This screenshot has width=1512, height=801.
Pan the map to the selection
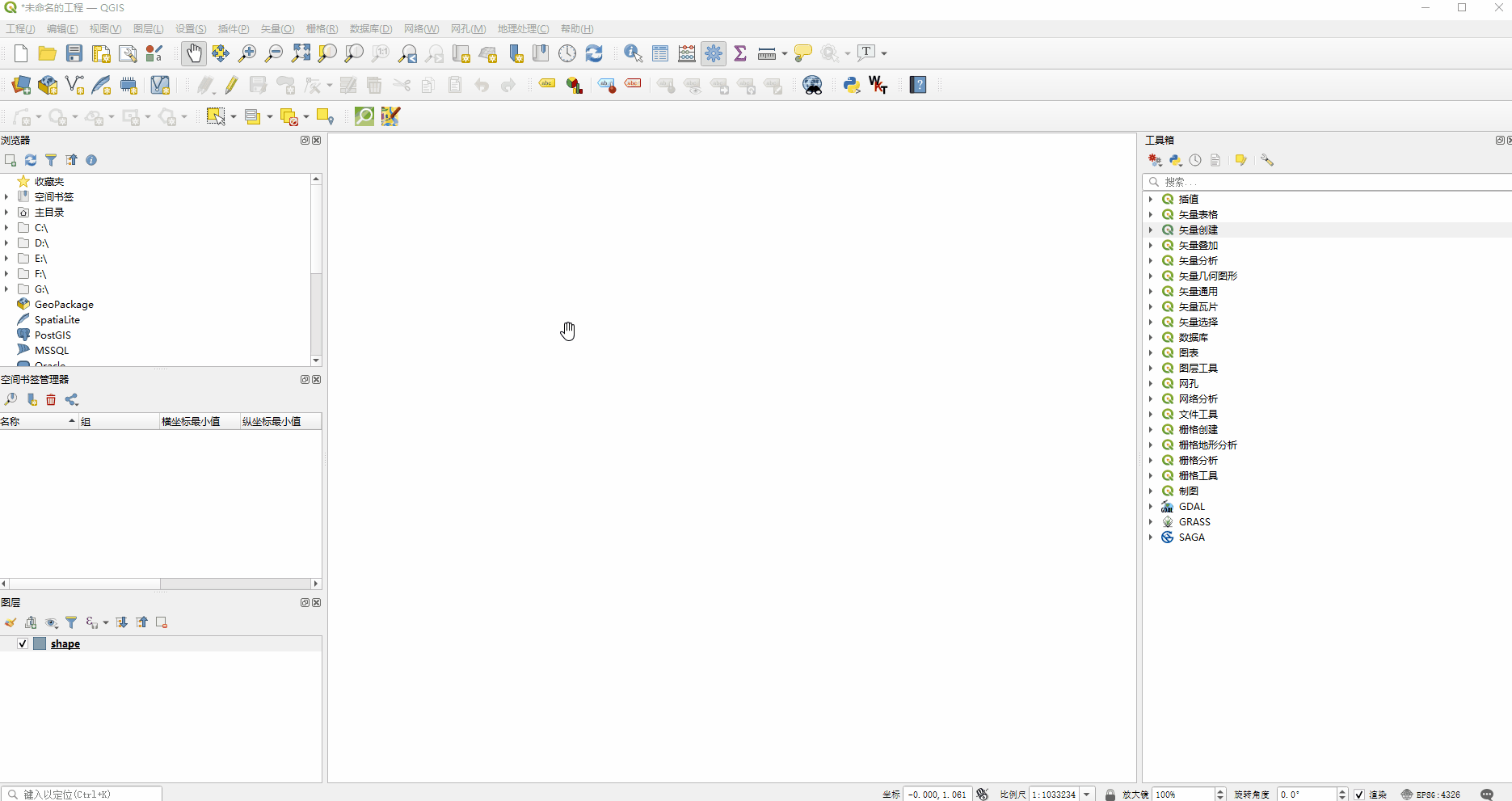tap(220, 53)
